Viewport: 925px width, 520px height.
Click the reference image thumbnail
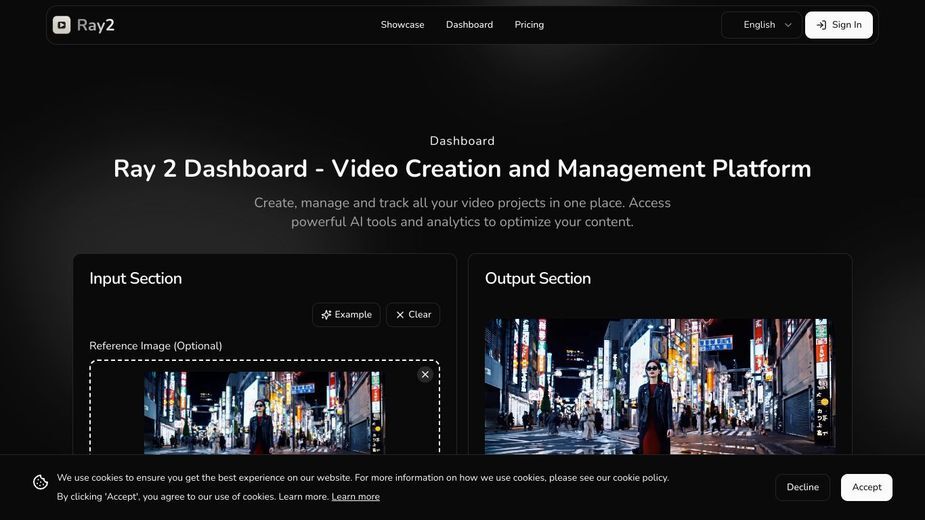[x=264, y=413]
